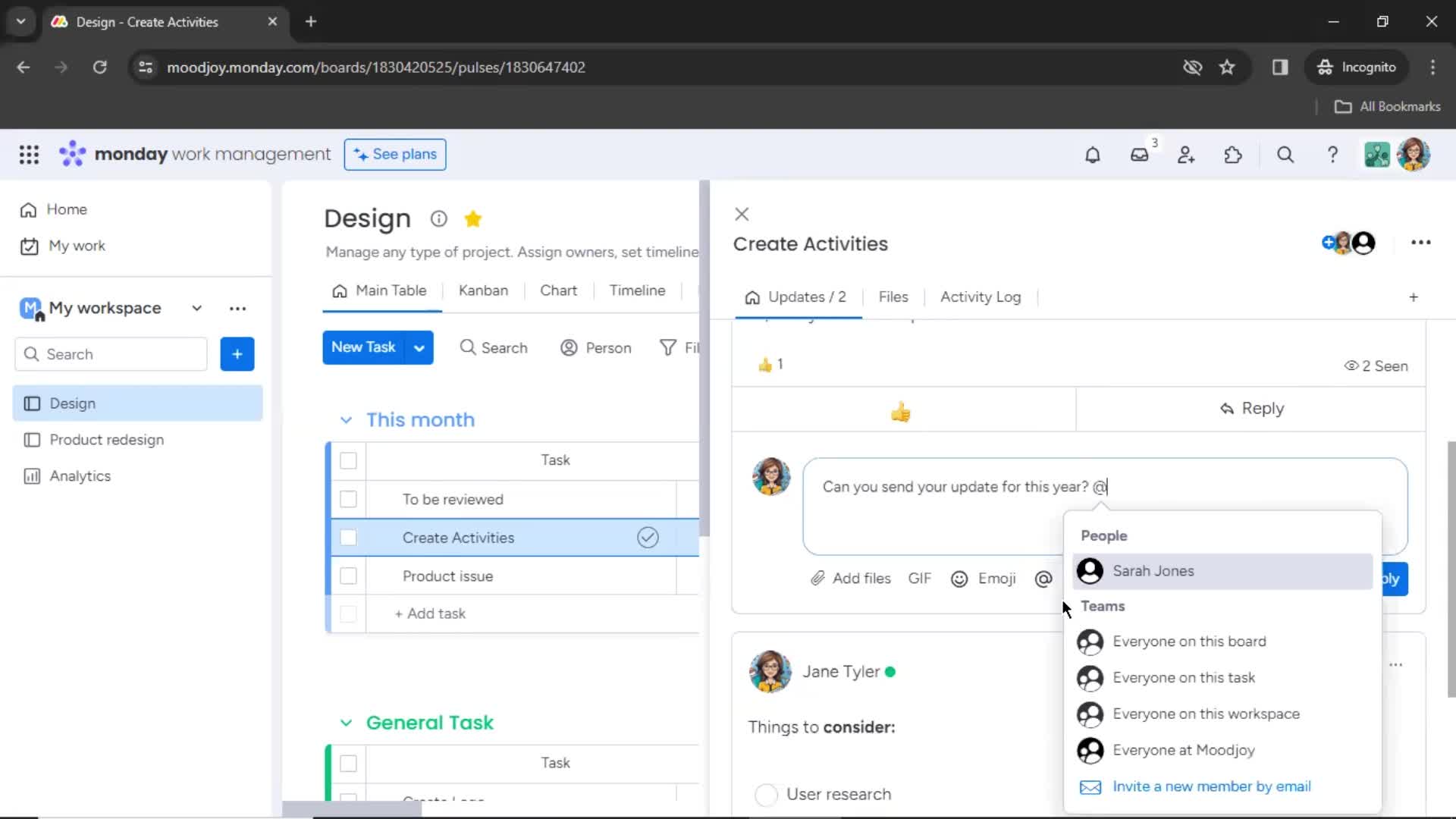Check the To be reviewed task checkbox
This screenshot has width=1456, height=819.
(x=348, y=499)
